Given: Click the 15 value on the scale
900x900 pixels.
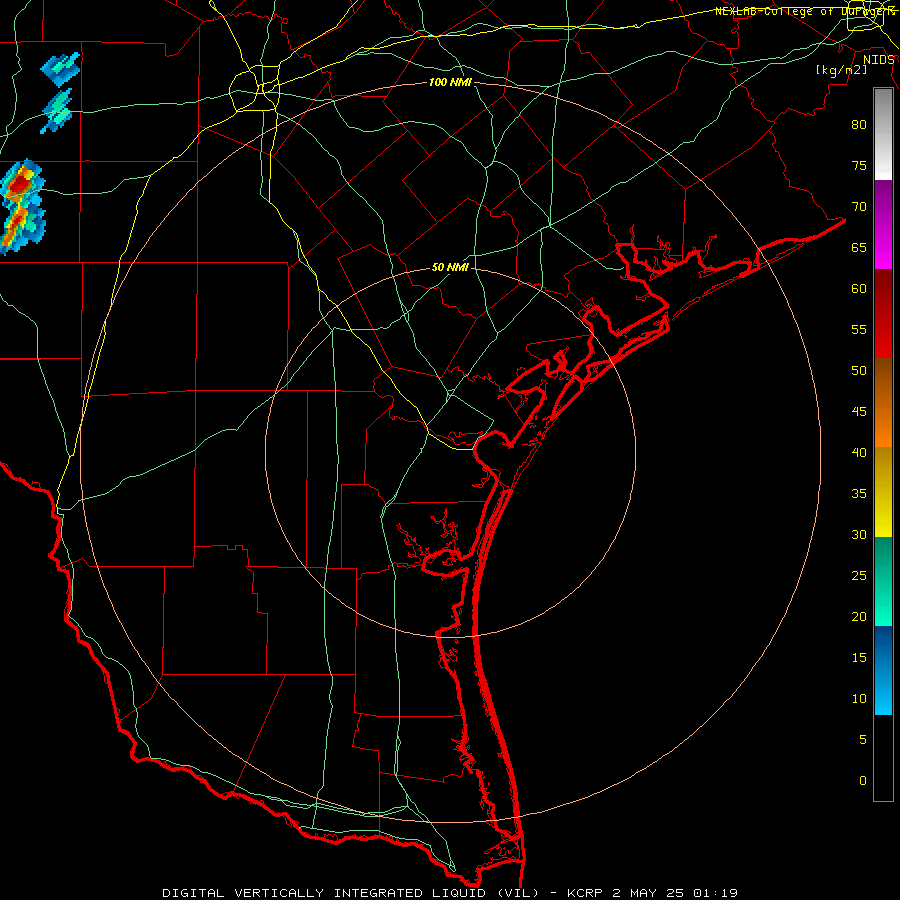Looking at the screenshot, I should click(x=859, y=657).
